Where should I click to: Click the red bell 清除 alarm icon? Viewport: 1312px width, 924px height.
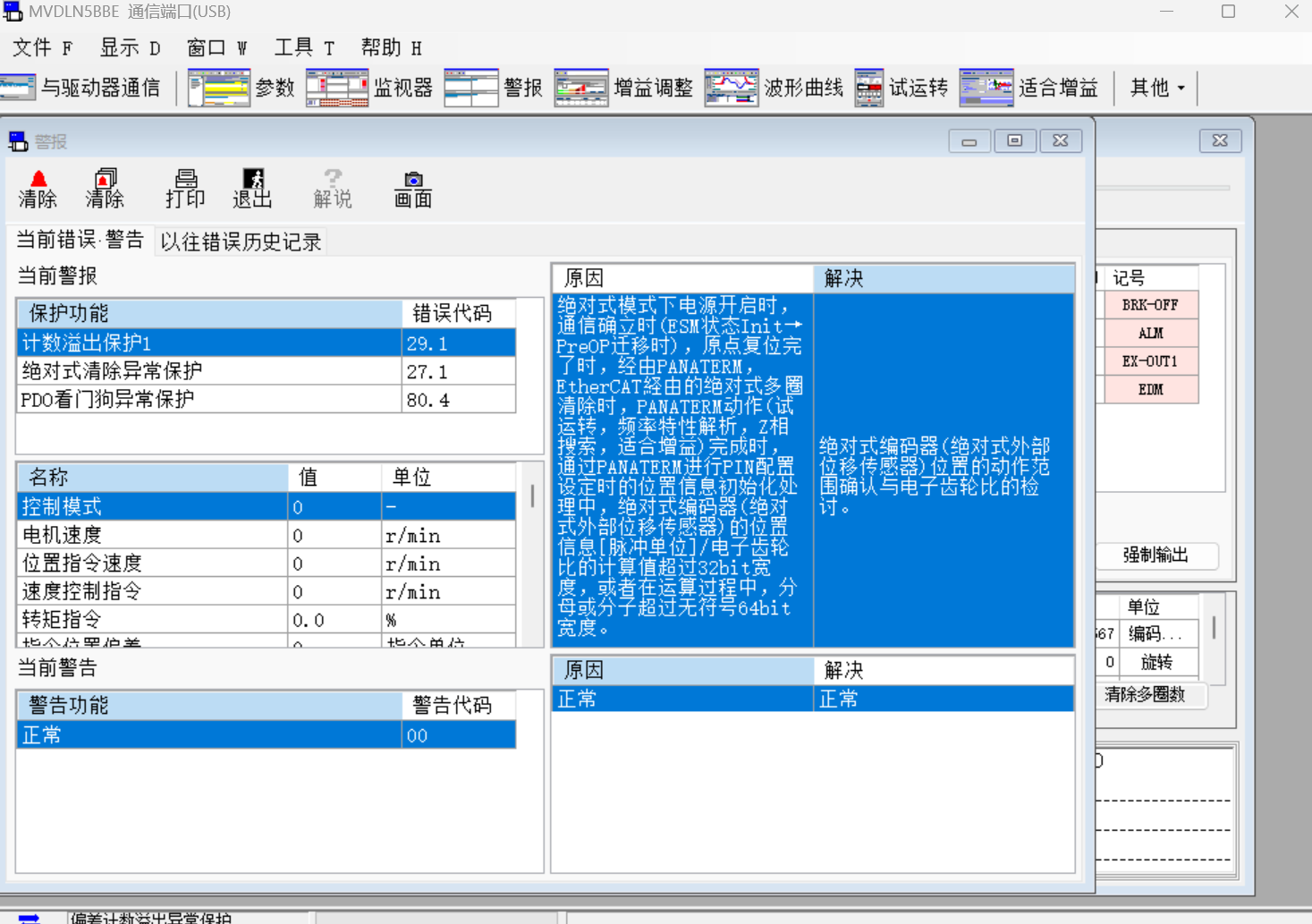(x=38, y=189)
